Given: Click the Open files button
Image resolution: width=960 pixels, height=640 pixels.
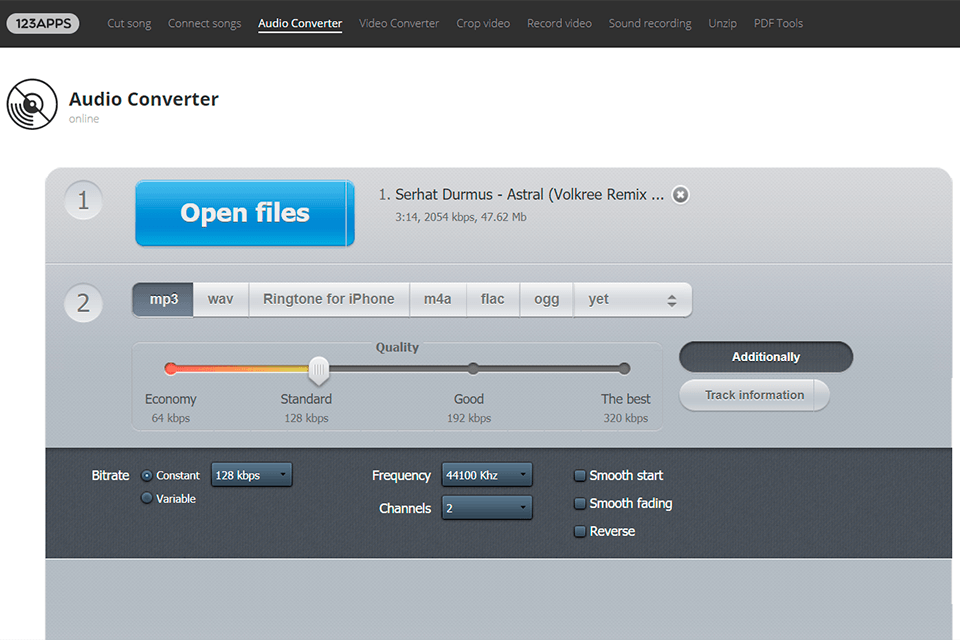Looking at the screenshot, I should coord(244,212).
